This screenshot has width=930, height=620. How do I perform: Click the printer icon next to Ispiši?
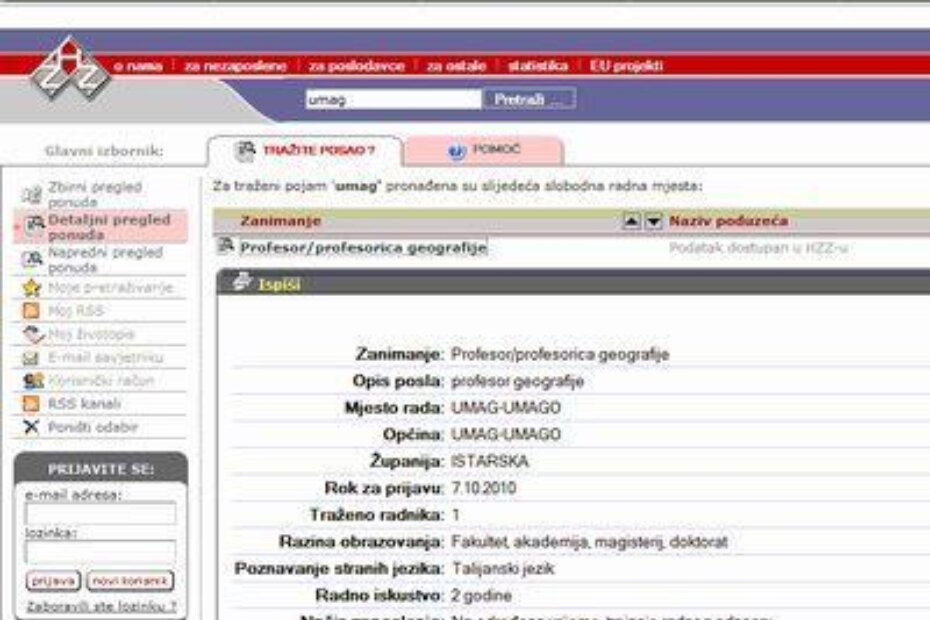(x=242, y=283)
